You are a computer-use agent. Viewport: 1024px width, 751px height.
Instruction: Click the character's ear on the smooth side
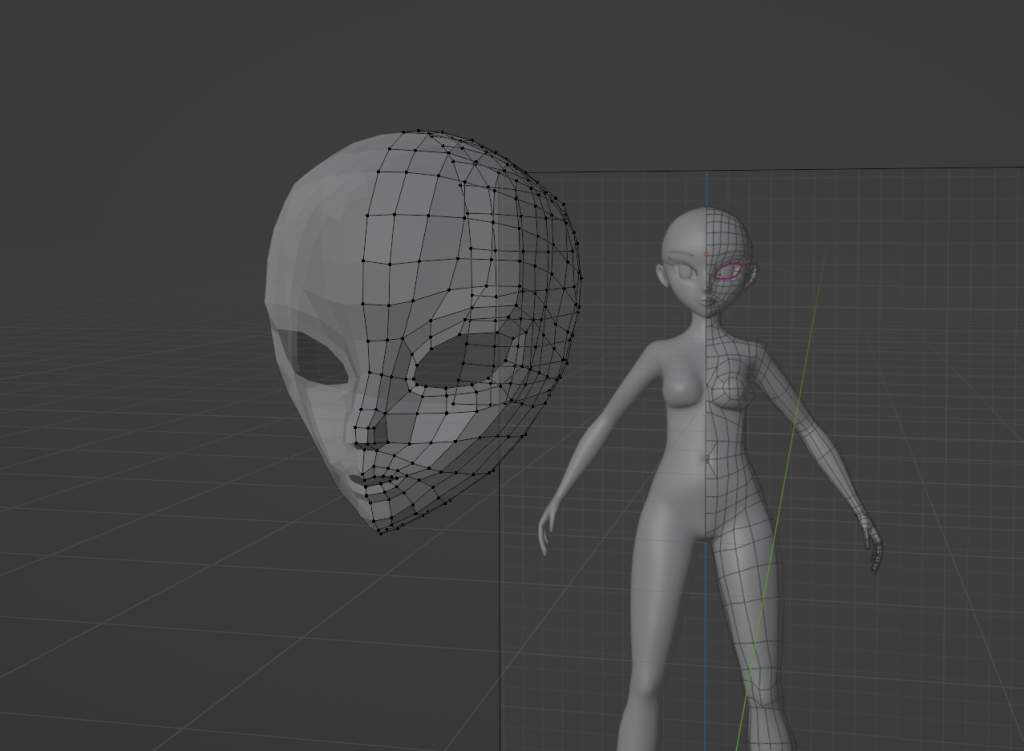point(662,273)
